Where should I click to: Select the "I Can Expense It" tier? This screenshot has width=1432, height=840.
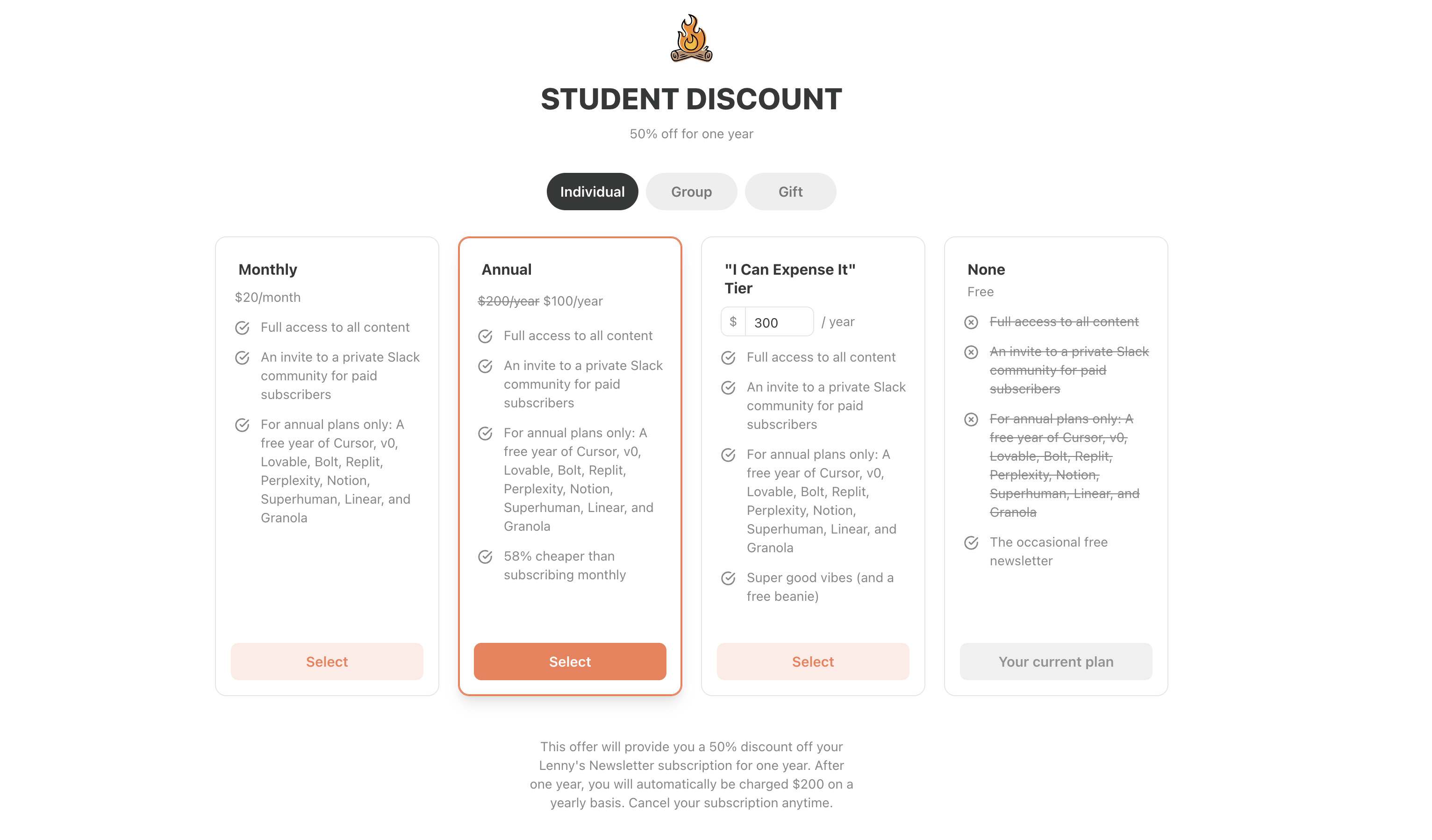coord(813,661)
